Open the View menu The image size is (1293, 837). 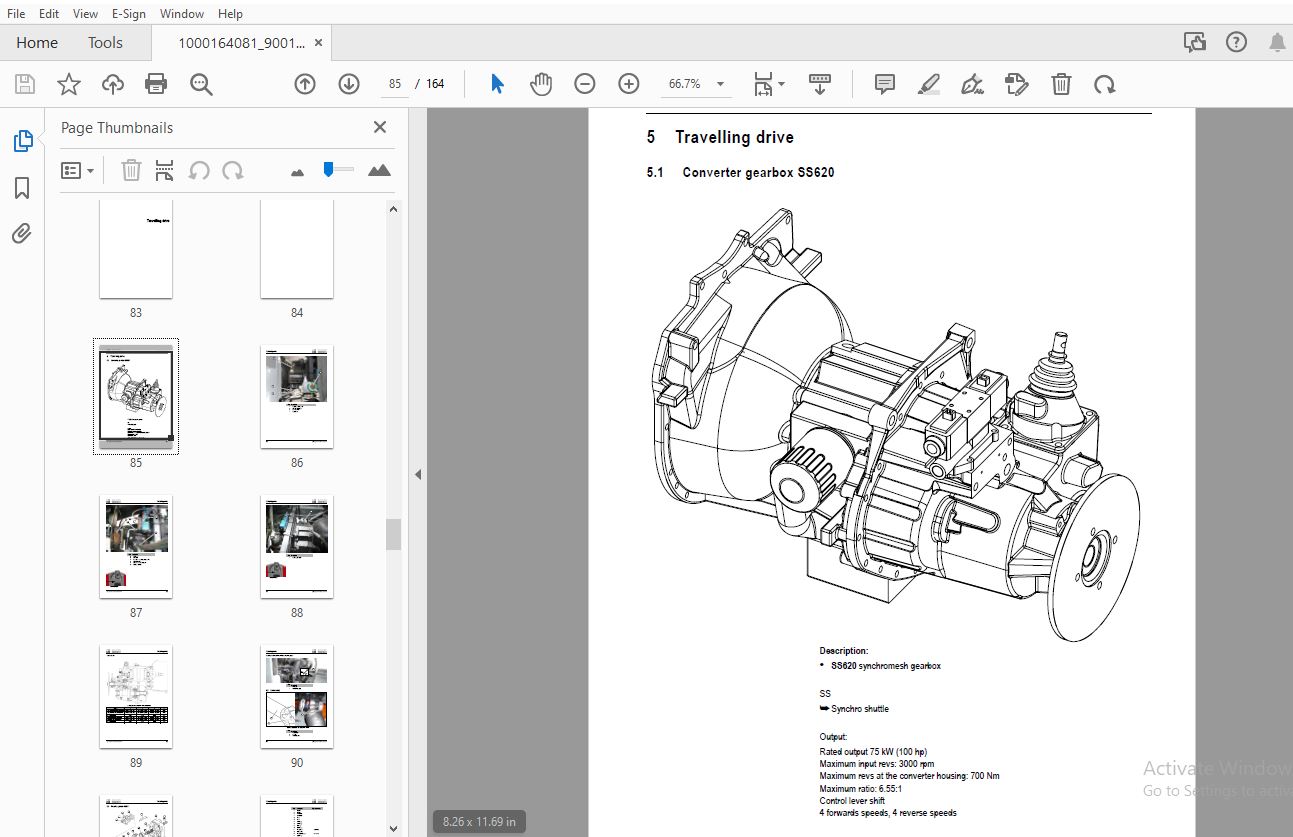pyautogui.click(x=86, y=14)
